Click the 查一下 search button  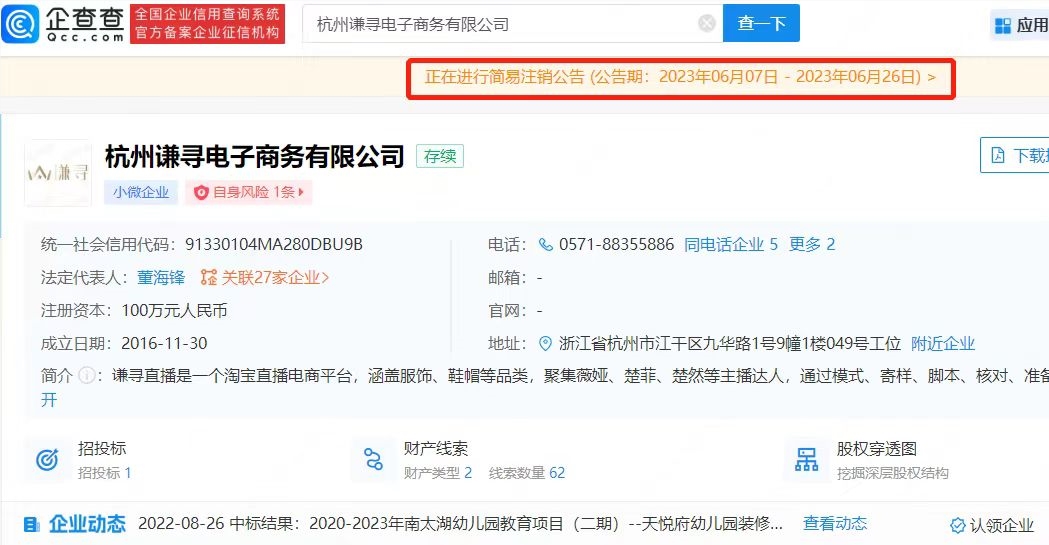click(x=761, y=23)
